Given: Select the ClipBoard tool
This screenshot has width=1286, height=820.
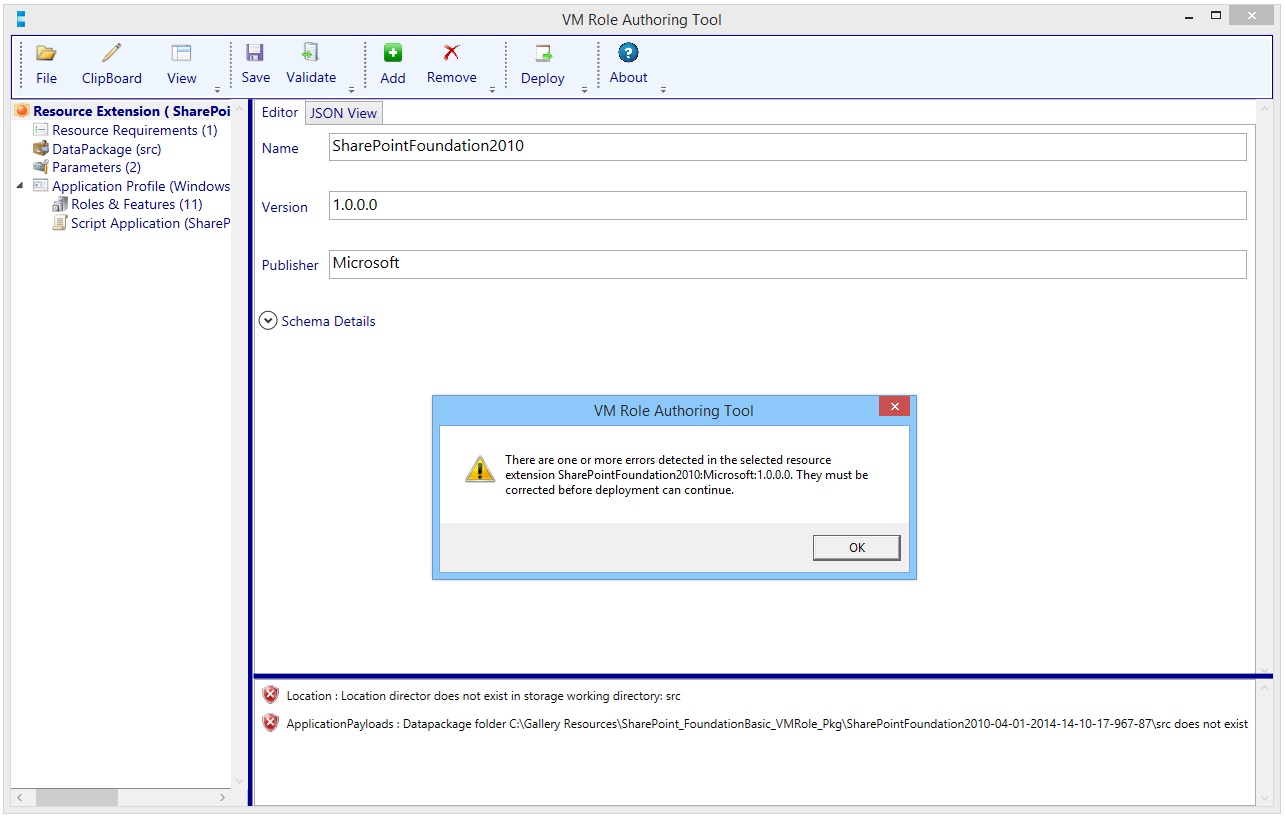Looking at the screenshot, I should click(x=110, y=63).
